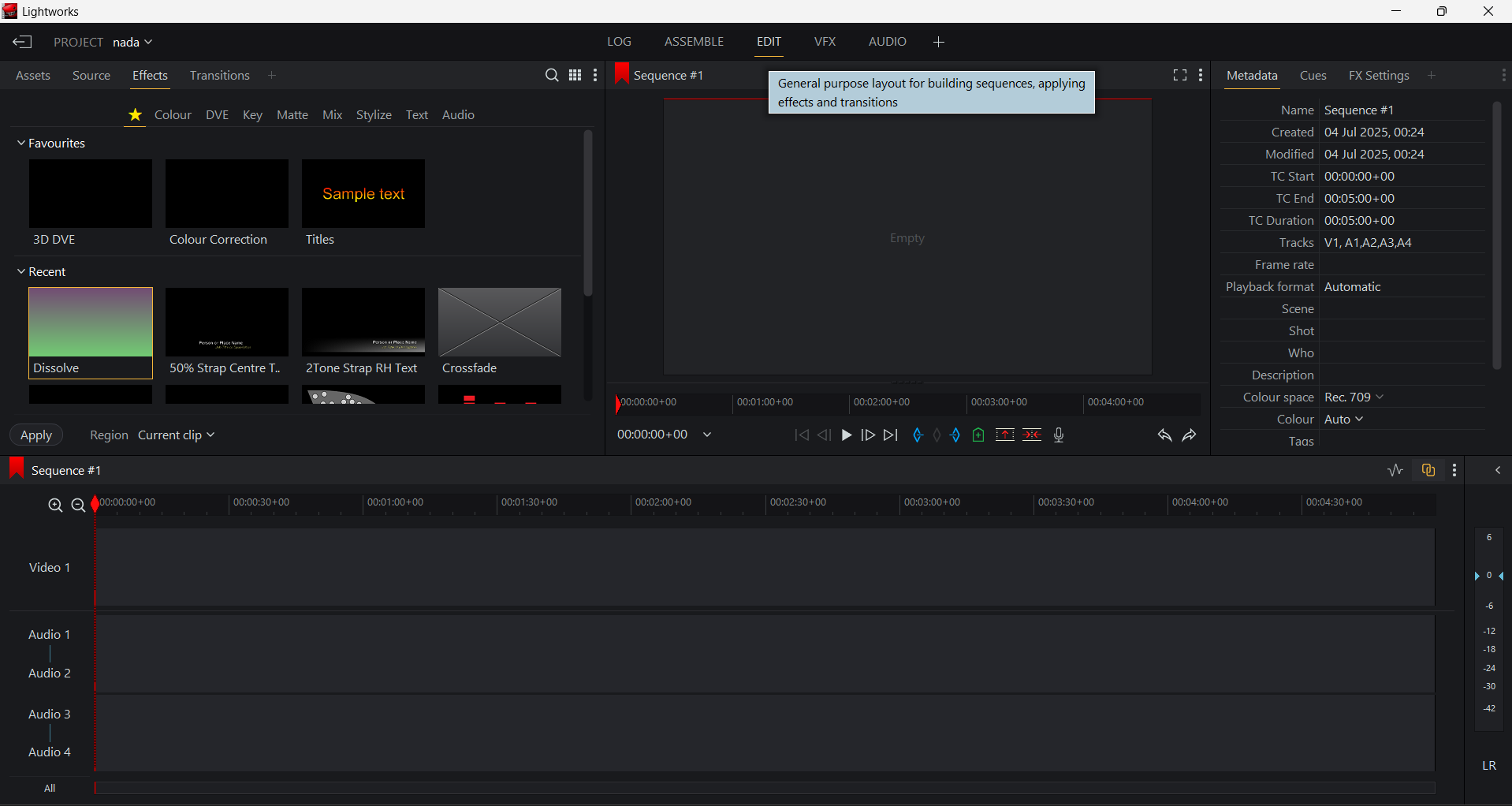The width and height of the screenshot is (1512, 806).
Task: Clear marks icon
Action: pyautogui.click(x=937, y=435)
